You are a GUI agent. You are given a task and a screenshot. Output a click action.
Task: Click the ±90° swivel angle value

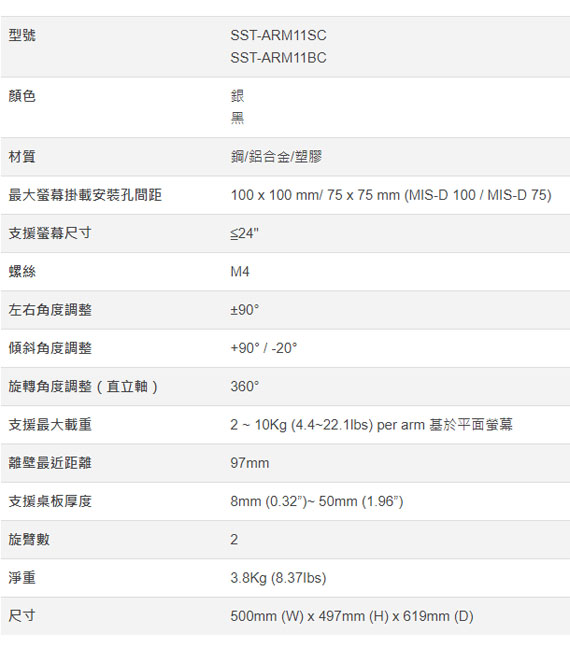coord(245,310)
